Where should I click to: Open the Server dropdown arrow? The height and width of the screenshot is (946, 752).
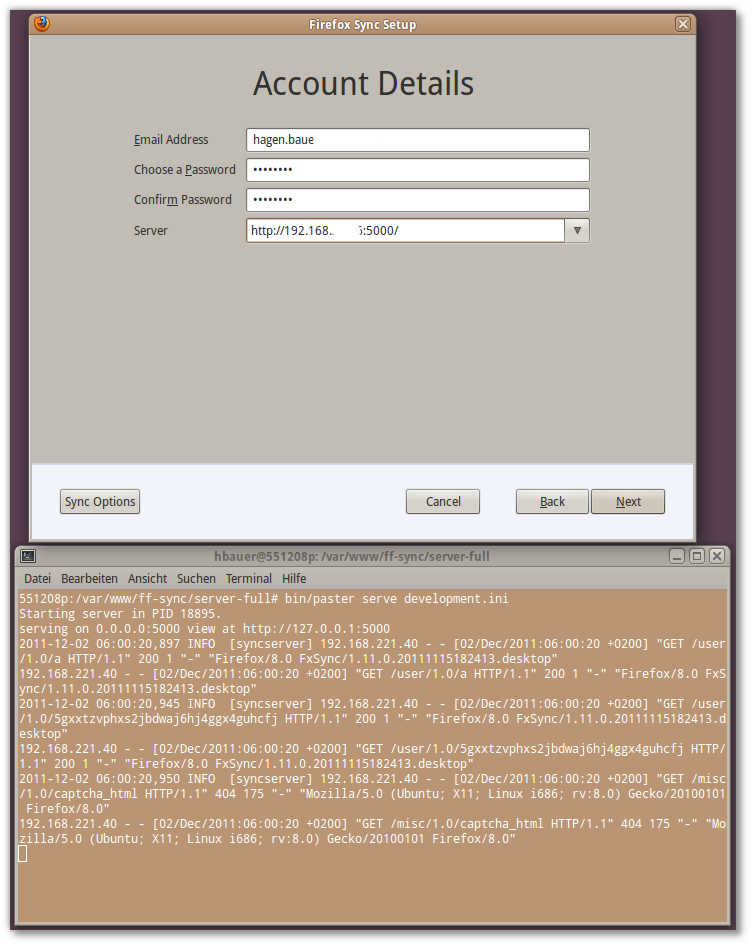click(577, 230)
